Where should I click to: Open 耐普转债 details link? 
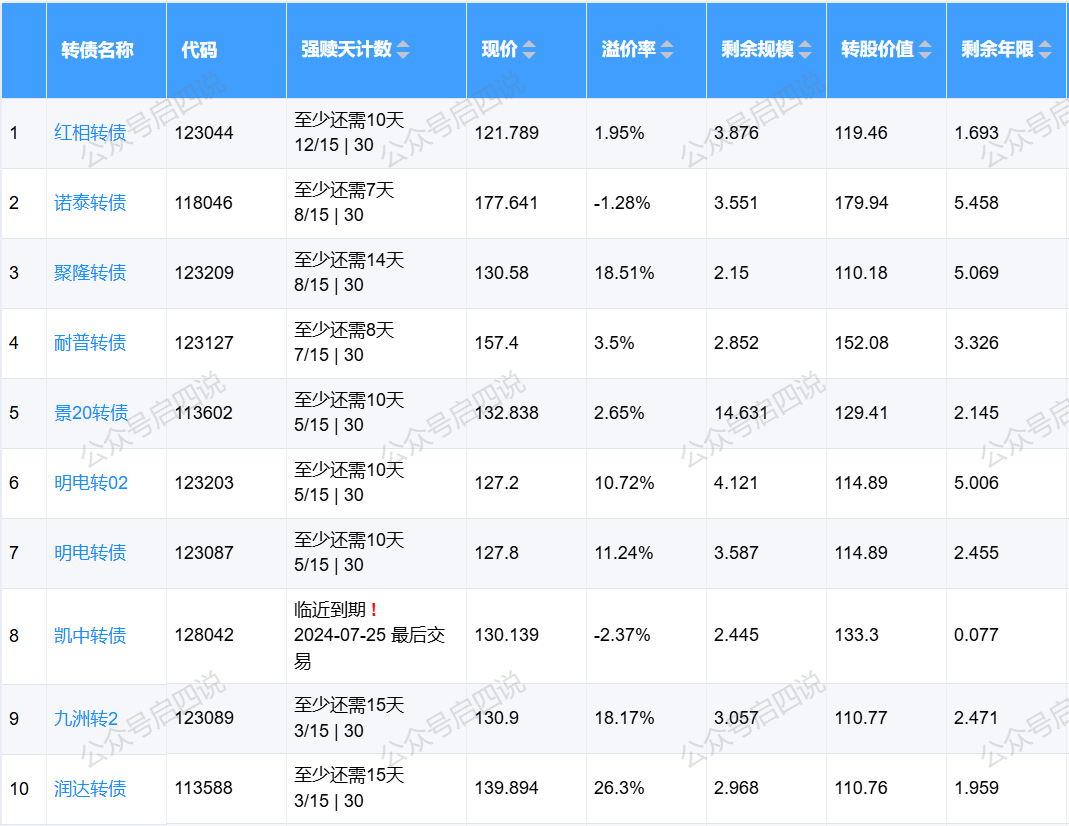click(90, 343)
